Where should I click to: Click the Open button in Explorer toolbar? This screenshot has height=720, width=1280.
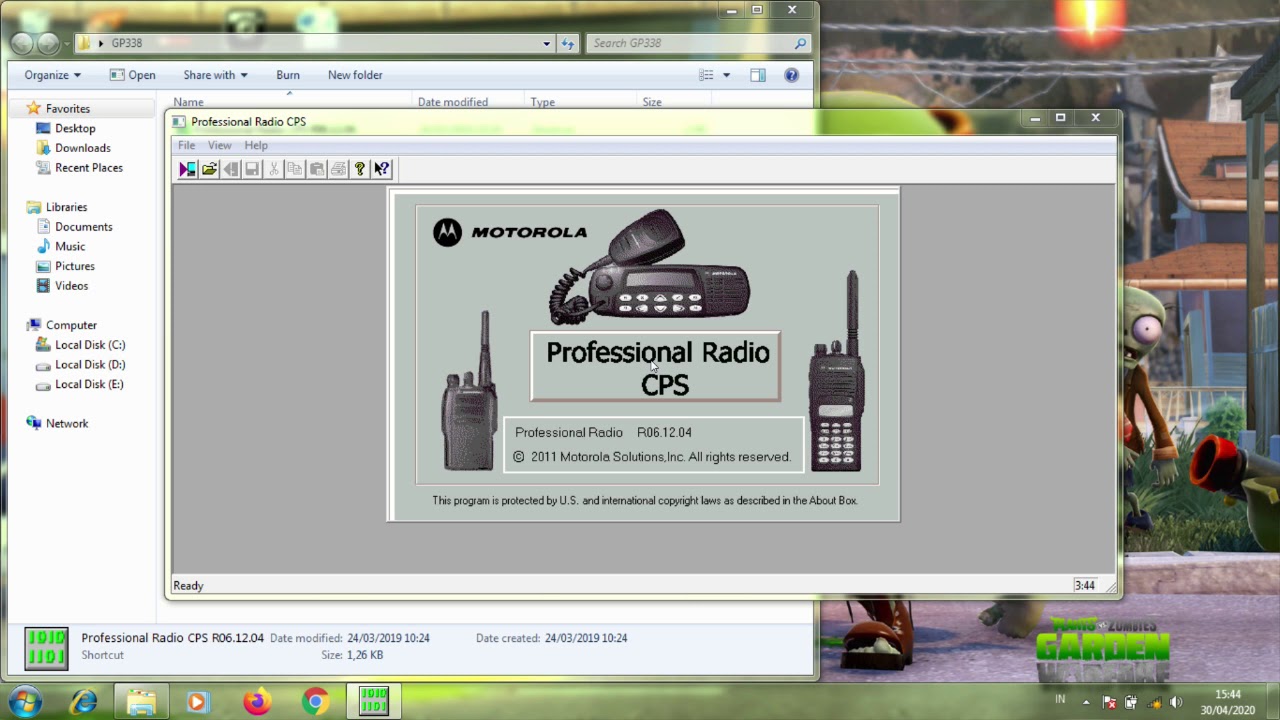point(133,75)
